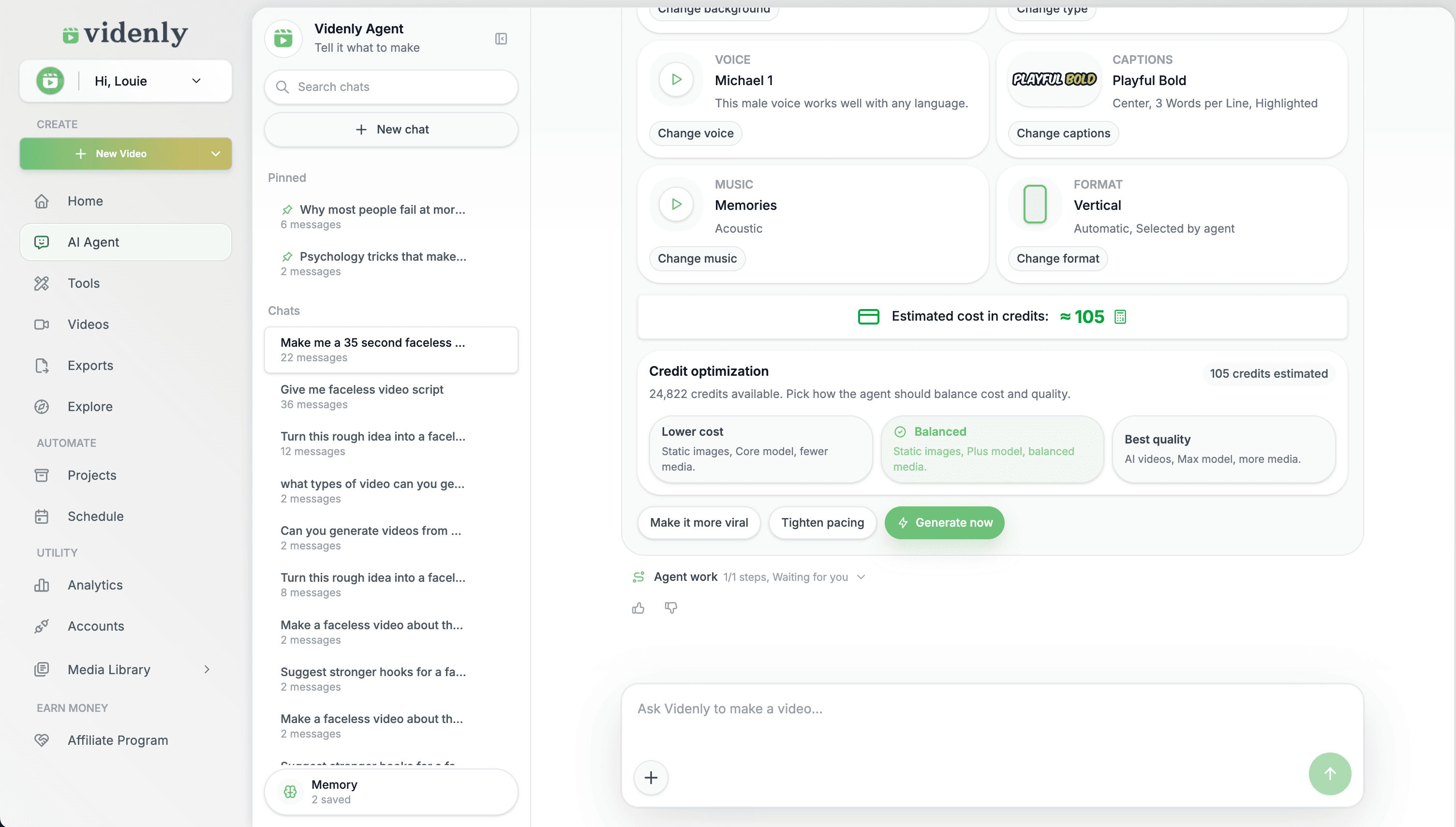Click Make it more viral
Screen dimensions: 1456x827
(x=699, y=522)
